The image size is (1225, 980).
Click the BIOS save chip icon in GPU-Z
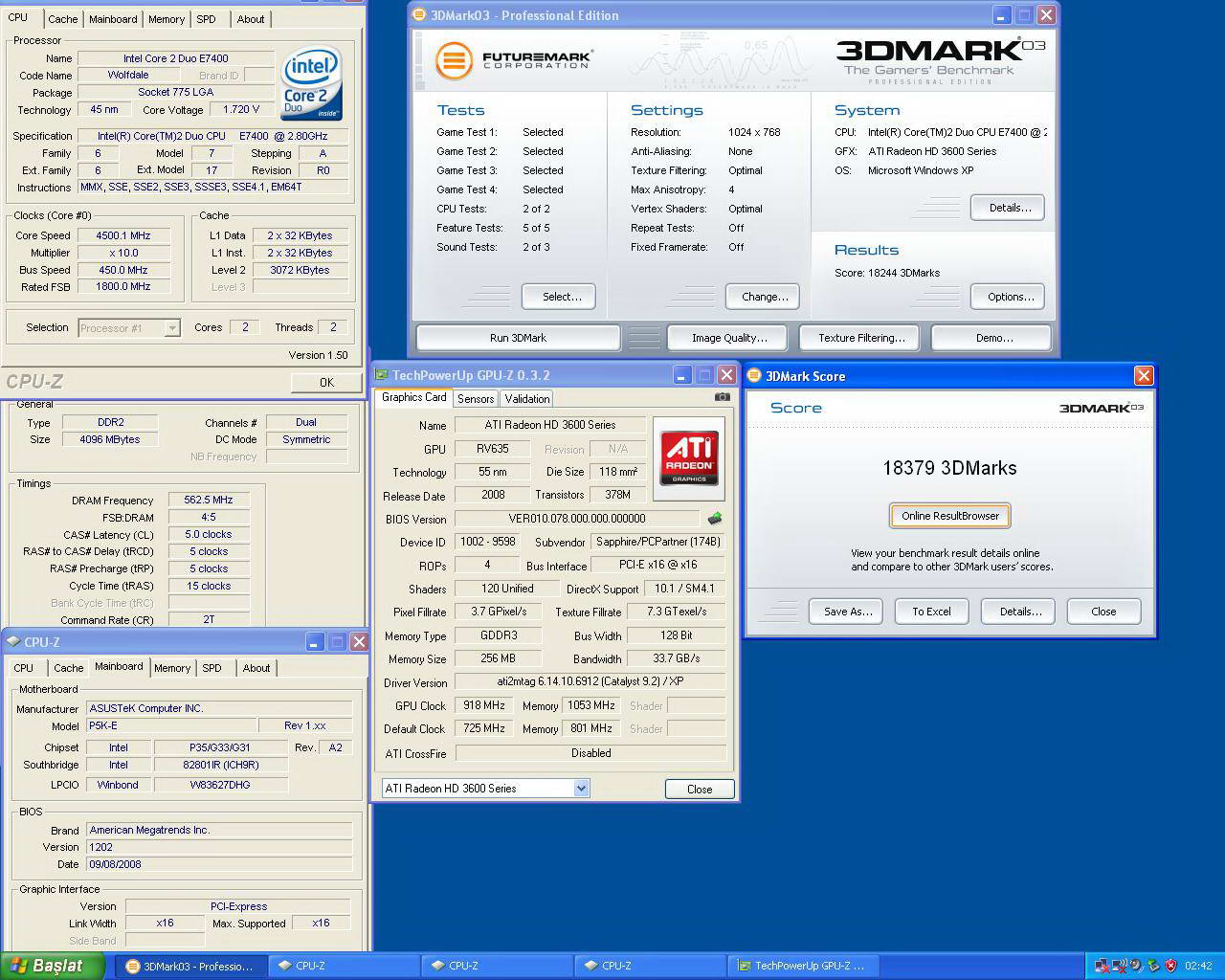tap(715, 519)
